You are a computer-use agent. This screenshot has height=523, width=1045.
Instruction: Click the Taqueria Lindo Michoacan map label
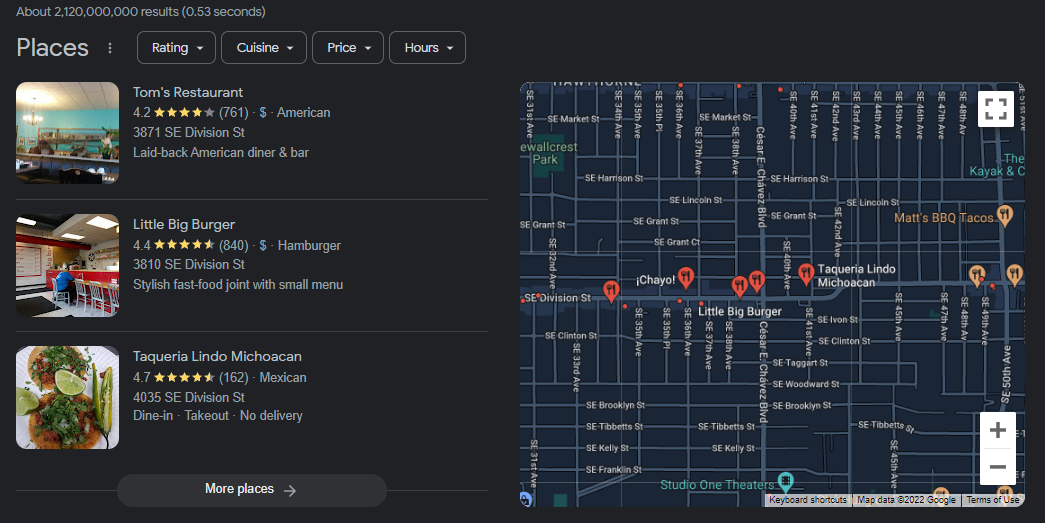coord(856,276)
